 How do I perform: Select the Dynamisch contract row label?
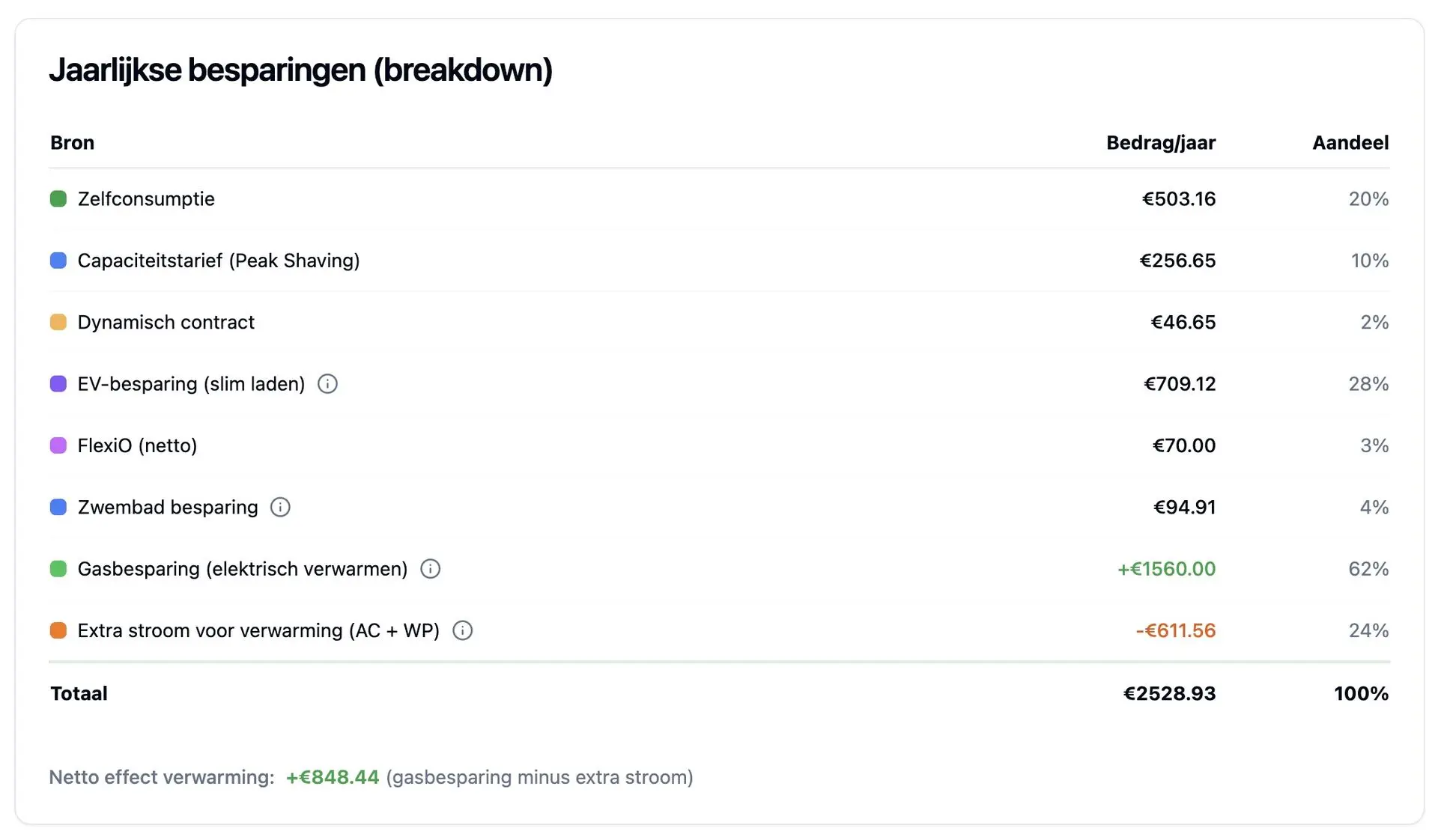166,323
